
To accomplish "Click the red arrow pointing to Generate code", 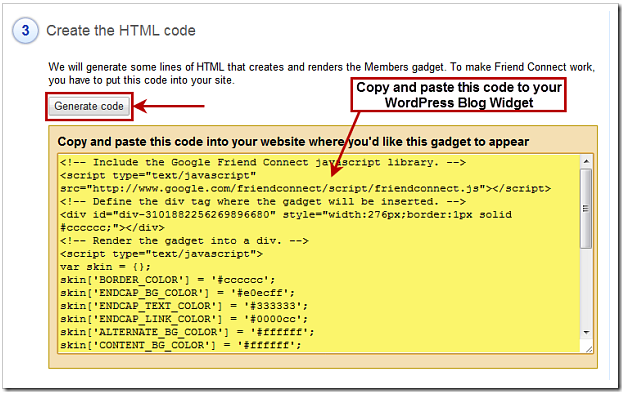I will point(169,106).
